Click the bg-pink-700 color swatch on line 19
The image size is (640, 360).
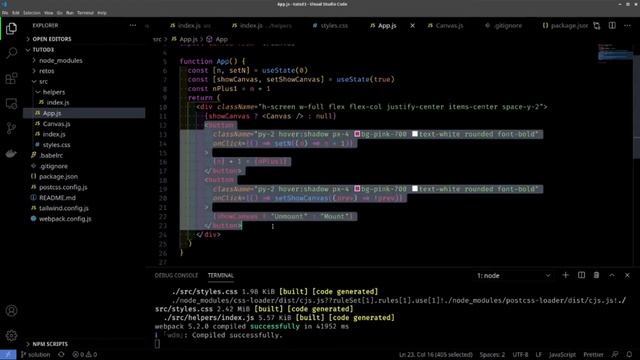pyautogui.click(x=357, y=189)
